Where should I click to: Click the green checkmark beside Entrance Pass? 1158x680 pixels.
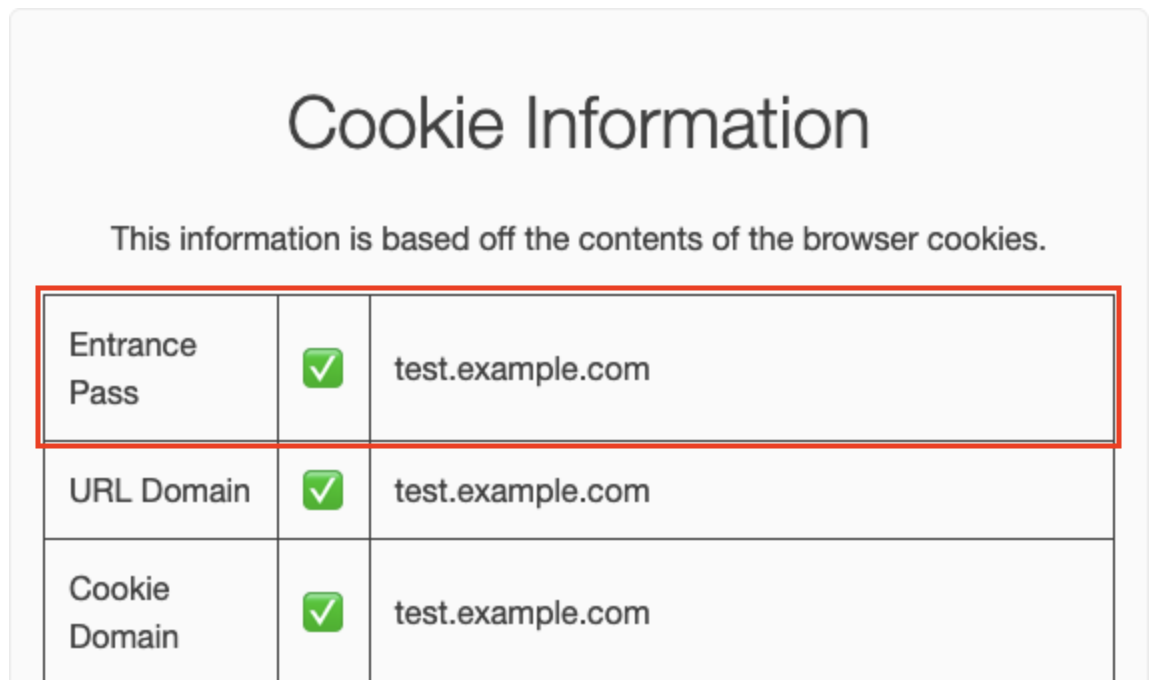323,368
